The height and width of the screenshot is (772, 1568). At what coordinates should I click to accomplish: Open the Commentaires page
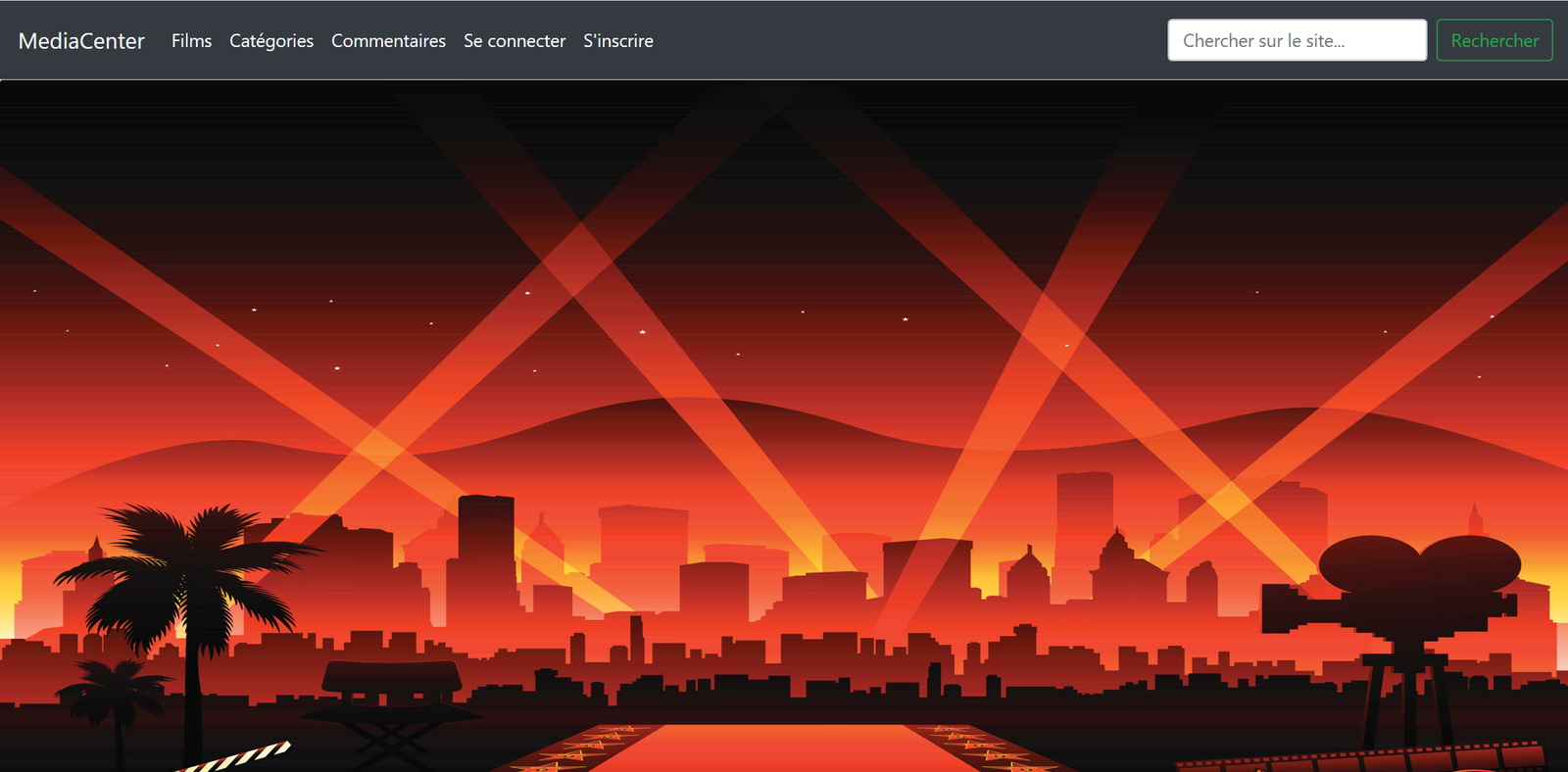click(388, 41)
